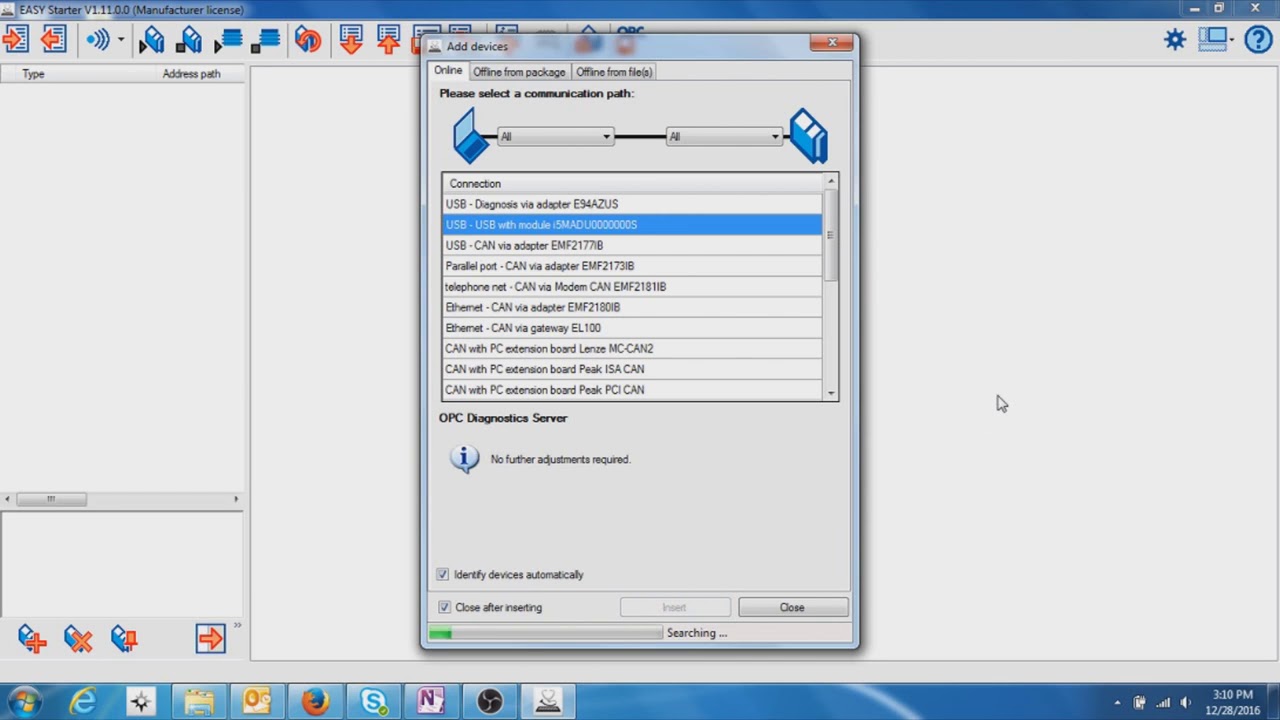Click the download parameter set icon
The height and width of the screenshot is (720, 1280).
[x=351, y=40]
